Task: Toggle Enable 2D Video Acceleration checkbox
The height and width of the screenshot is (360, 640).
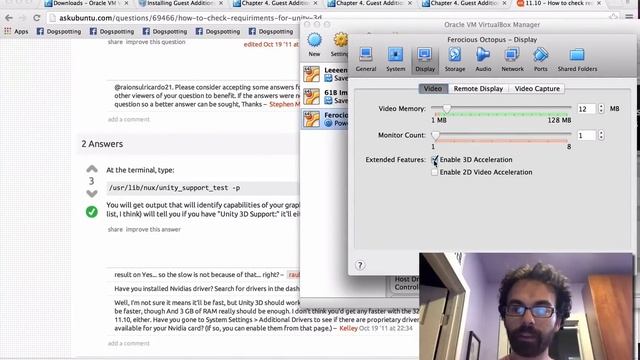Action: coord(434,172)
